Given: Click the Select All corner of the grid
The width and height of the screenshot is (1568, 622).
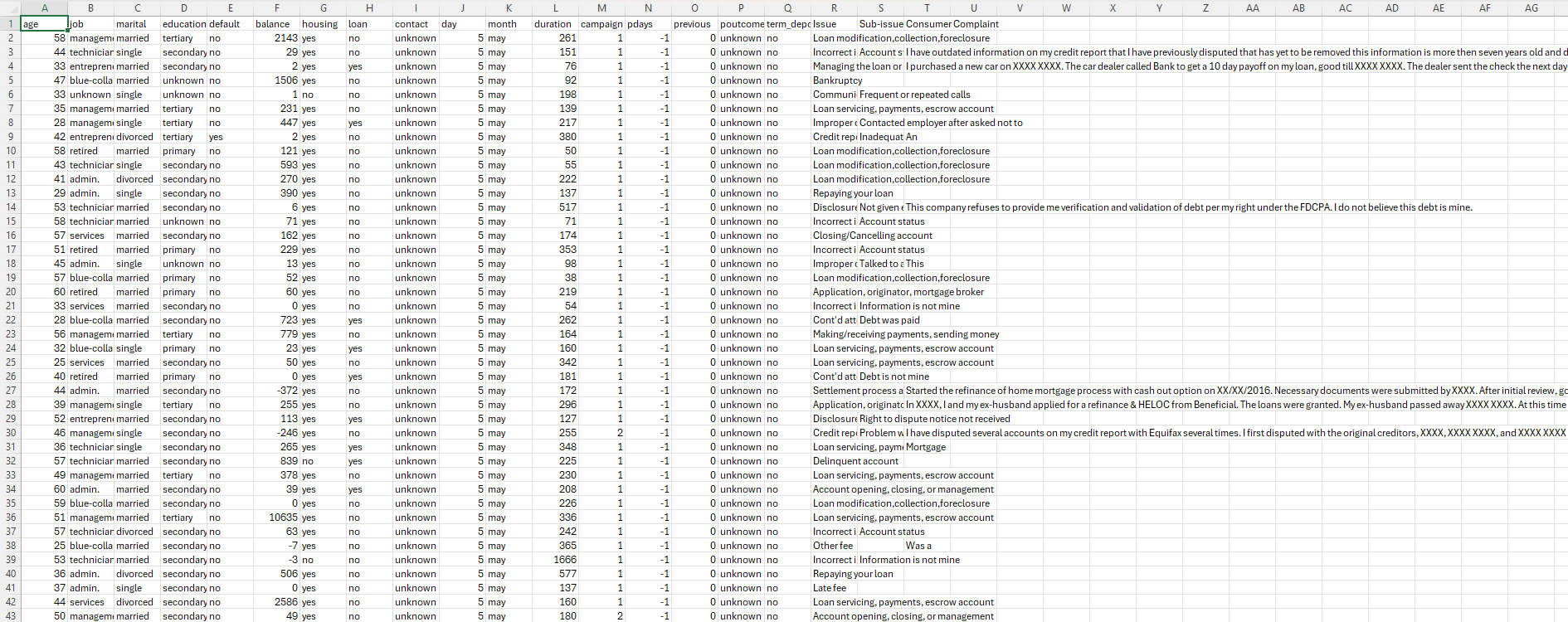Looking at the screenshot, I should [x=11, y=7].
